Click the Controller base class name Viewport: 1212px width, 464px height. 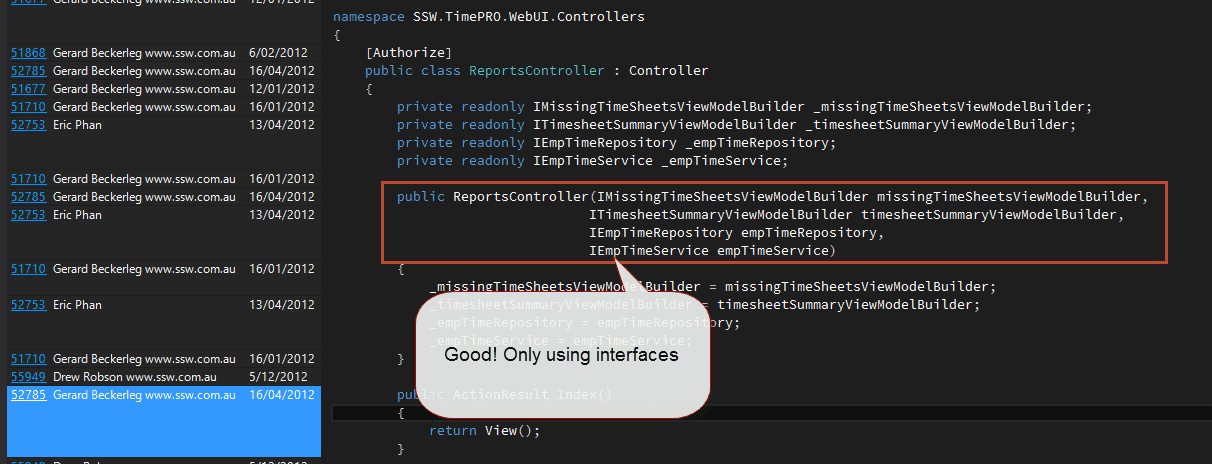tap(668, 71)
